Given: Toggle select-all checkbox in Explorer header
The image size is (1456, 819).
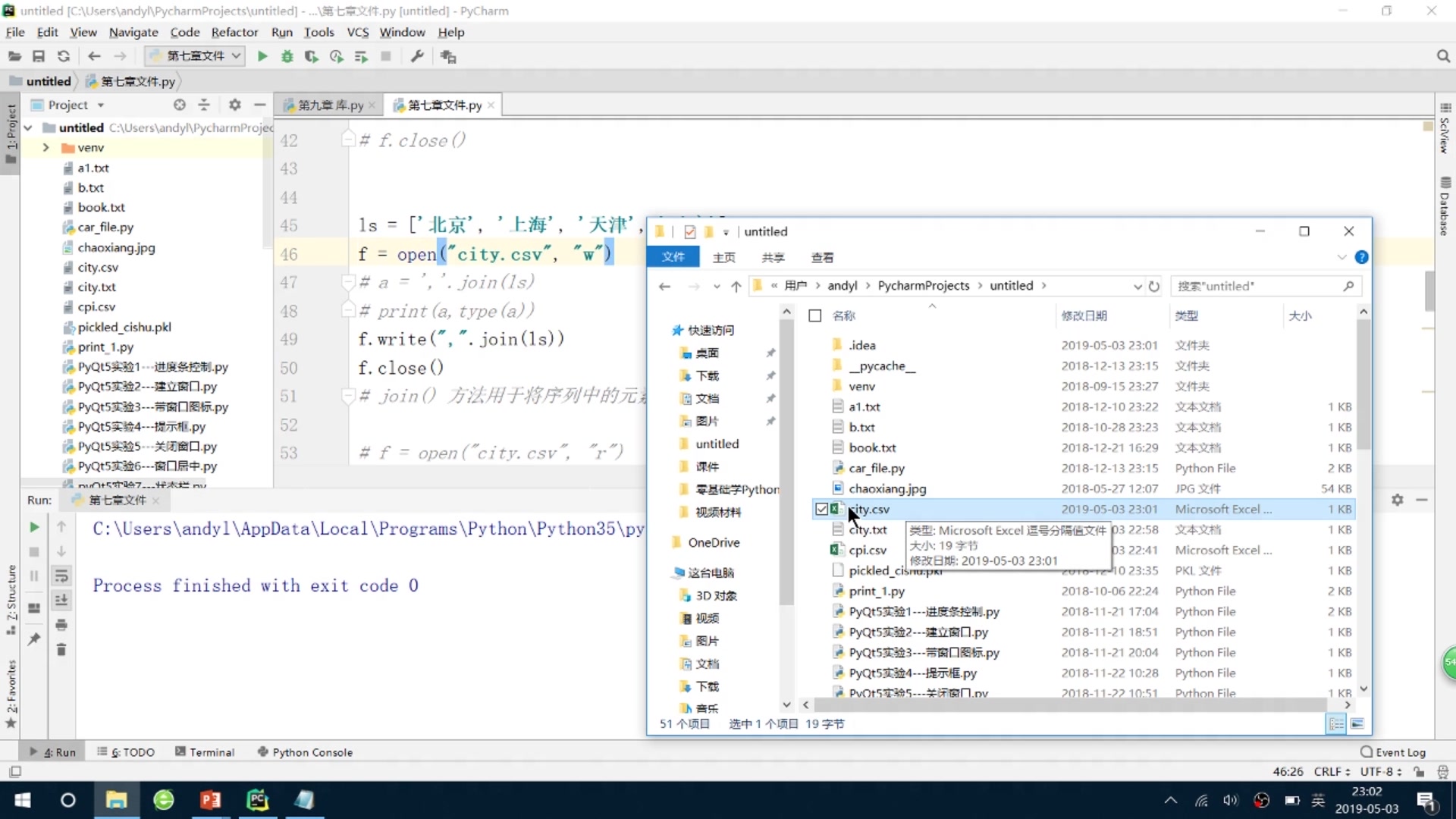Looking at the screenshot, I should tap(815, 315).
